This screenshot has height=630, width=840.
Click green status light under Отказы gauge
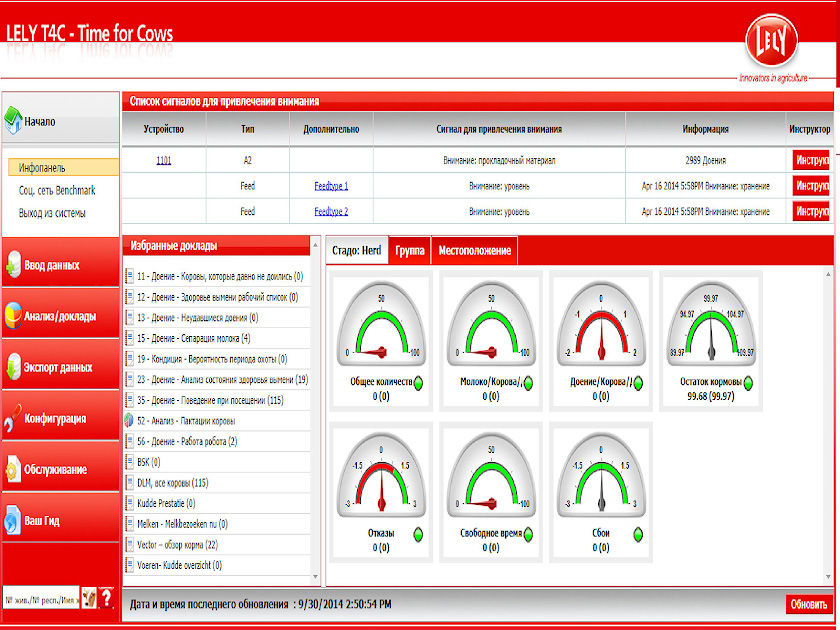coord(418,534)
